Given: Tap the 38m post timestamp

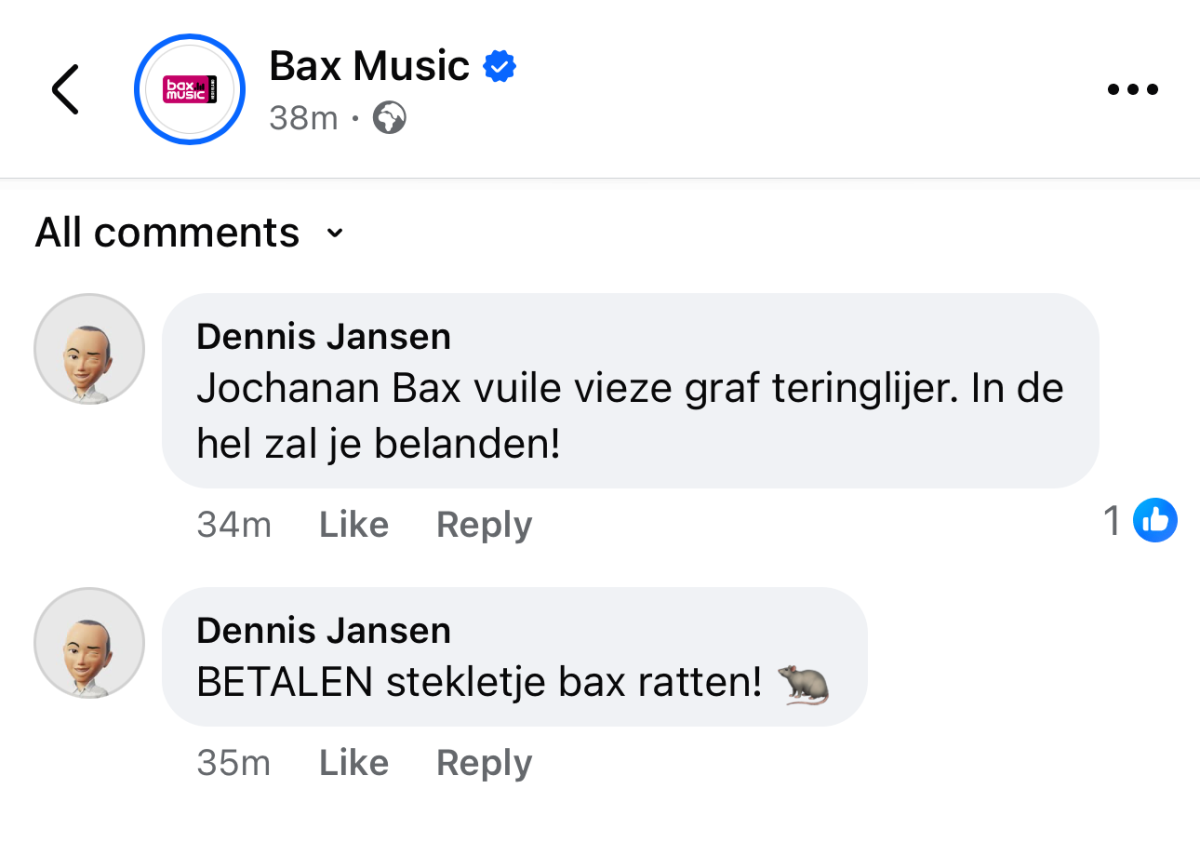Looking at the screenshot, I should point(303,119).
